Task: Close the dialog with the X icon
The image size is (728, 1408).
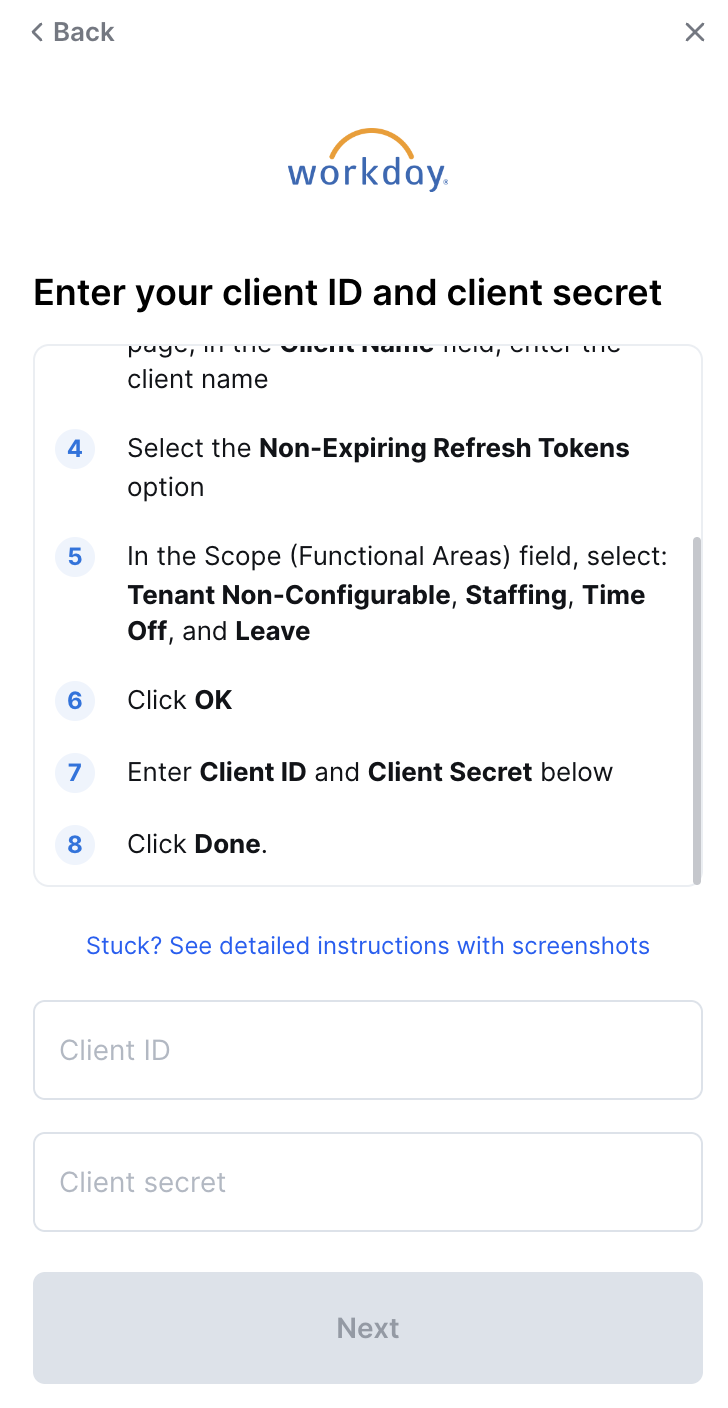Action: tap(695, 32)
